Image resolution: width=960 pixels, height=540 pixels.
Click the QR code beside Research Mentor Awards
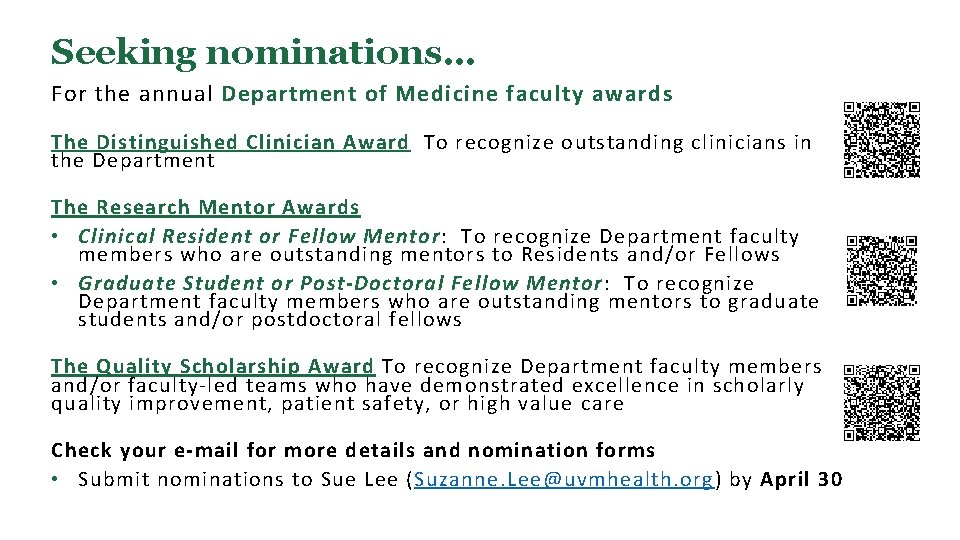coord(881,271)
